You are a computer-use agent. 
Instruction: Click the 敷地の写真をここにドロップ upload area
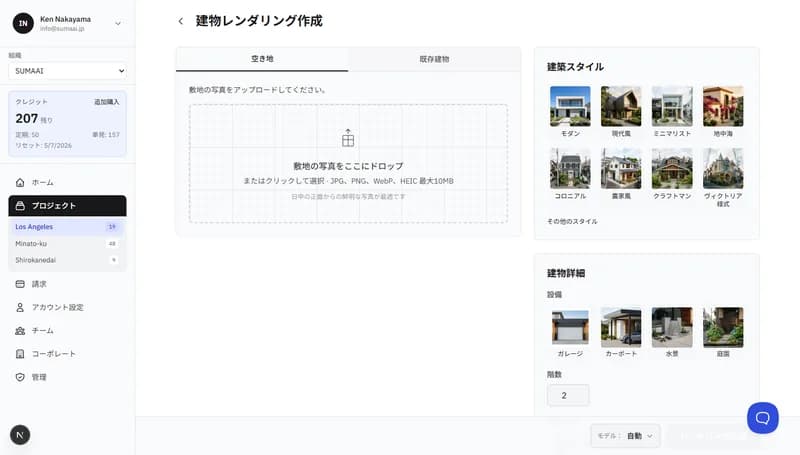tap(348, 164)
